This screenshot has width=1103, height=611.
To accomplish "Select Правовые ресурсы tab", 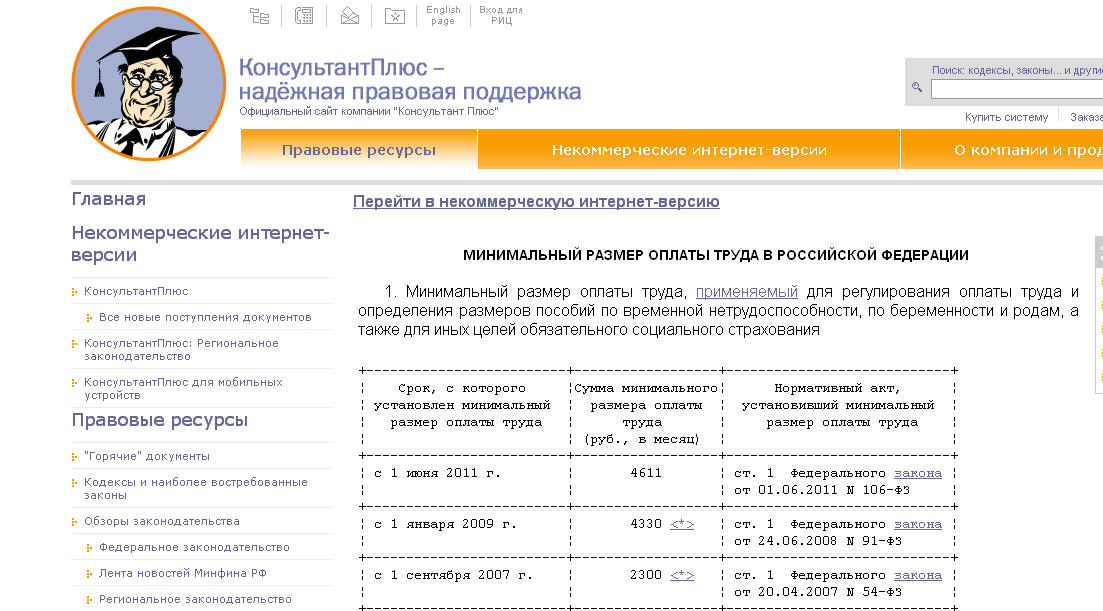I will pyautogui.click(x=359, y=149).
